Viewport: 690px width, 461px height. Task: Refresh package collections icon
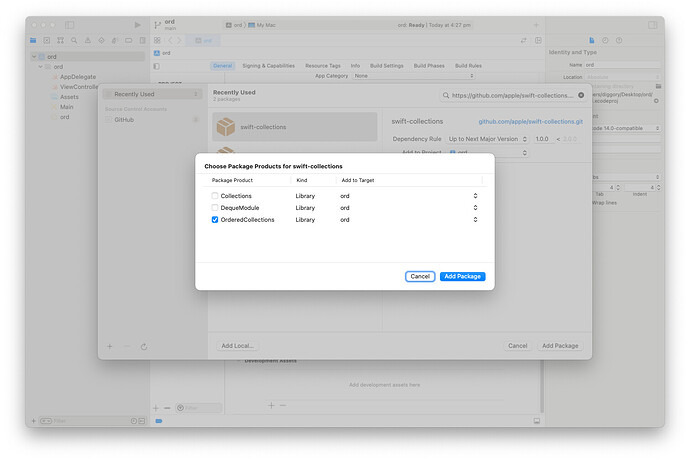(x=144, y=347)
